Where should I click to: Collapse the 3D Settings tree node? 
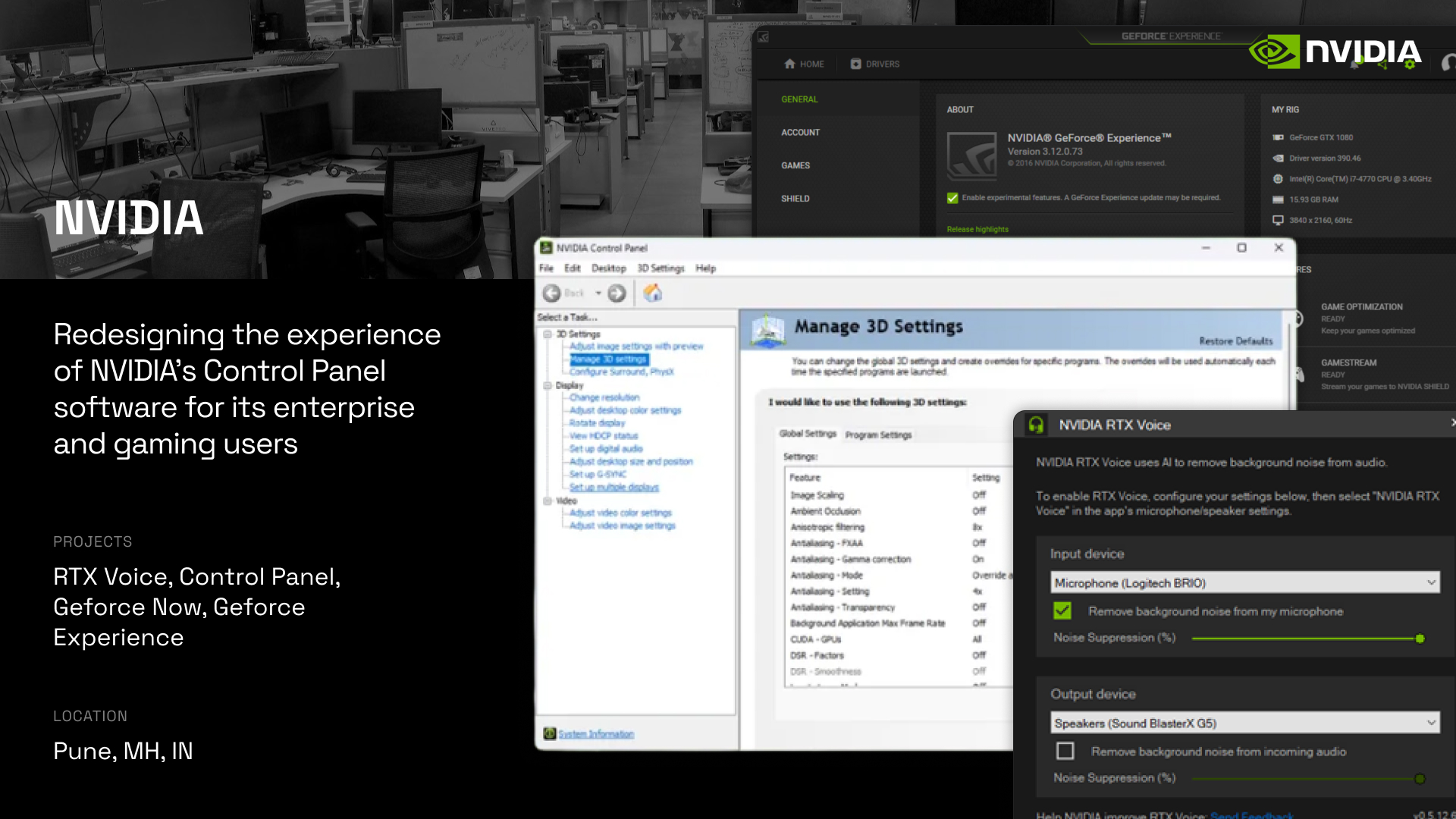point(548,334)
